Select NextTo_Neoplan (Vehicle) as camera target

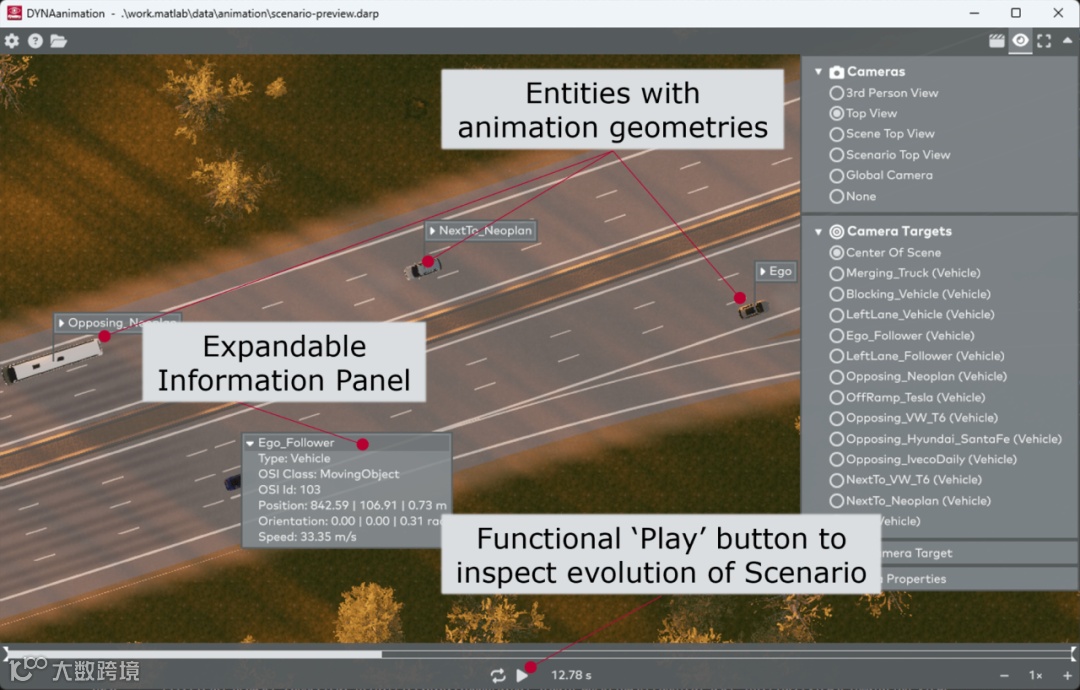(910, 501)
